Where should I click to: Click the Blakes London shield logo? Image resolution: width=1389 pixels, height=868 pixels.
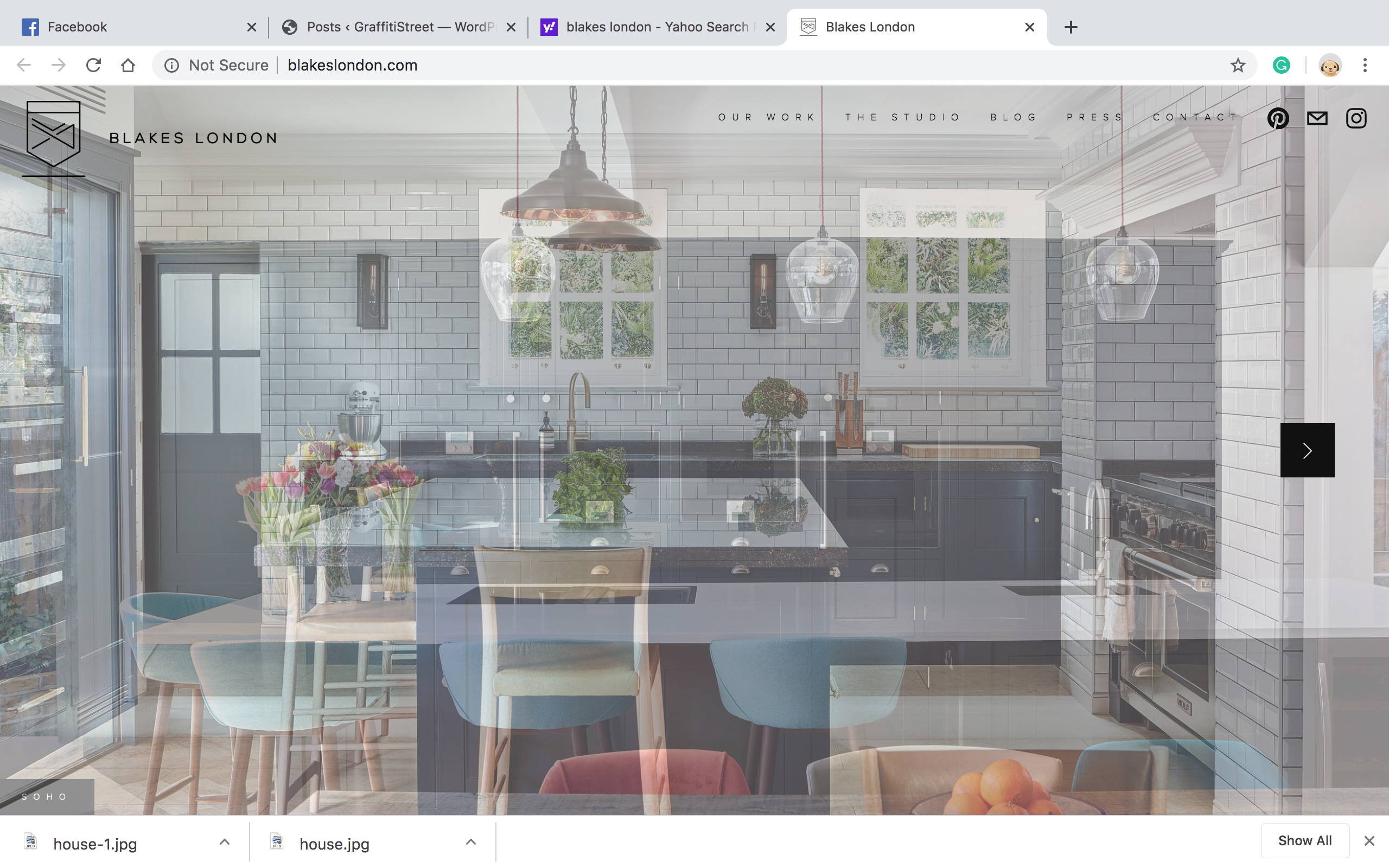53,138
